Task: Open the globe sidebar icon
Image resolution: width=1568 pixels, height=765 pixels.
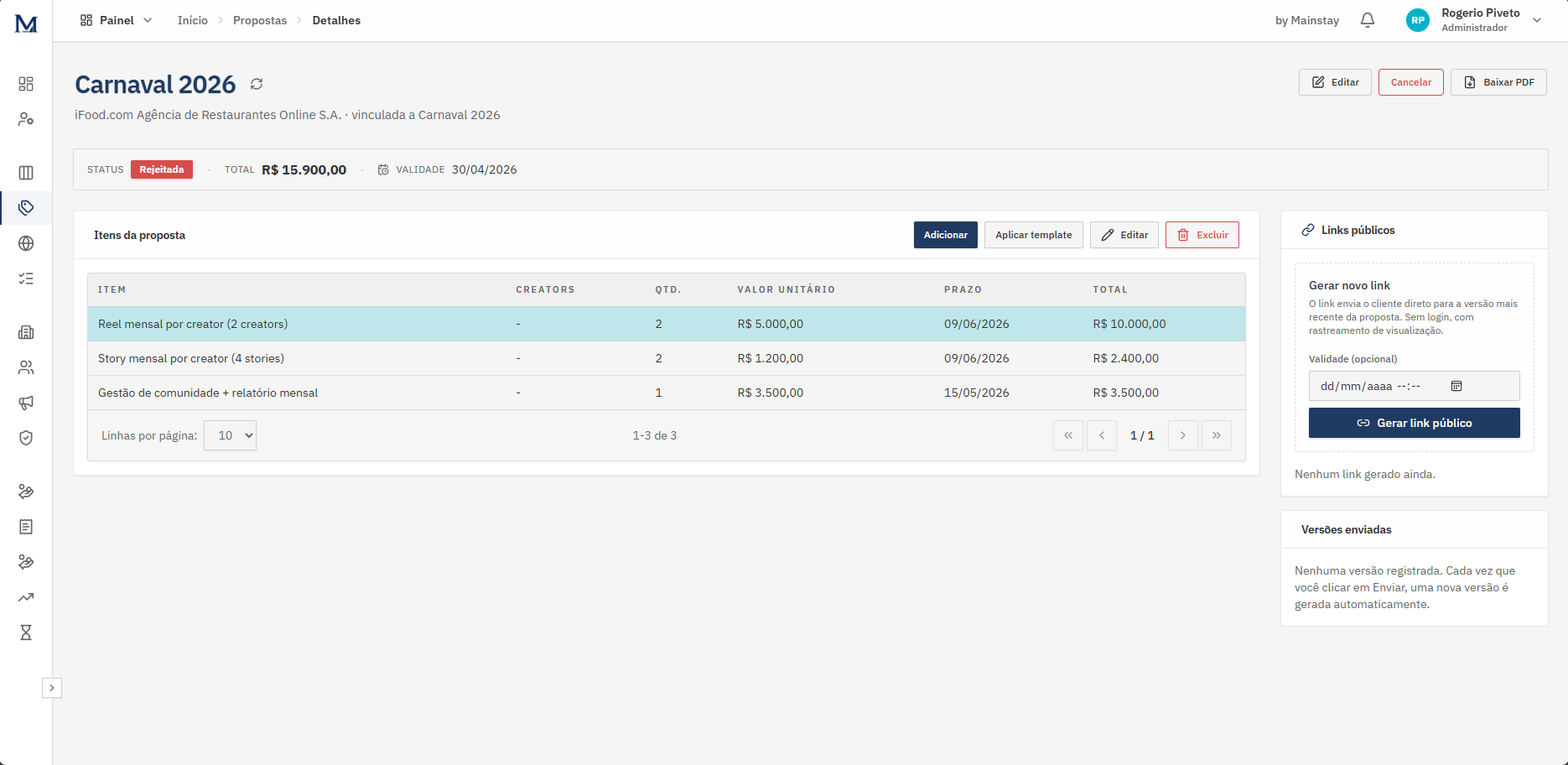Action: click(26, 243)
